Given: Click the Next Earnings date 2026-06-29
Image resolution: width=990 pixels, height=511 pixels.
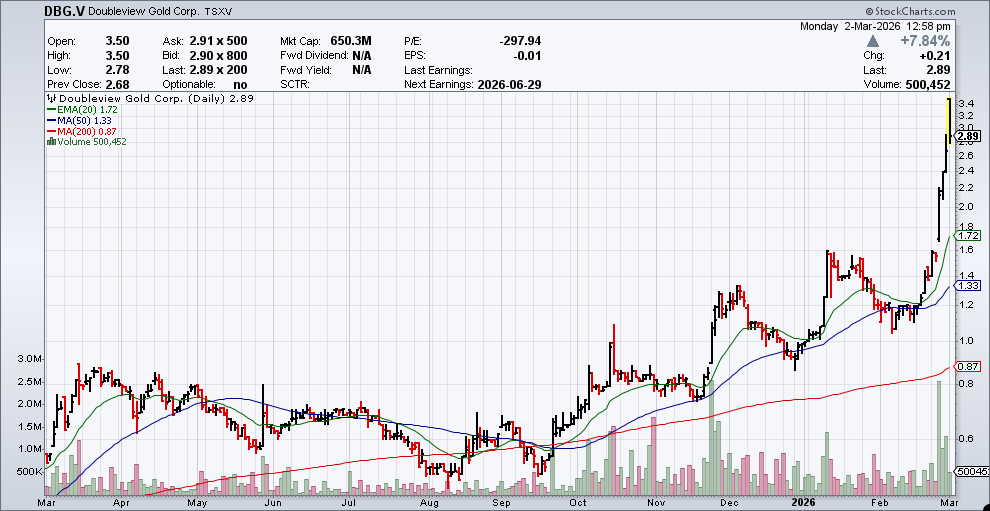Looking at the screenshot, I should [x=510, y=85].
